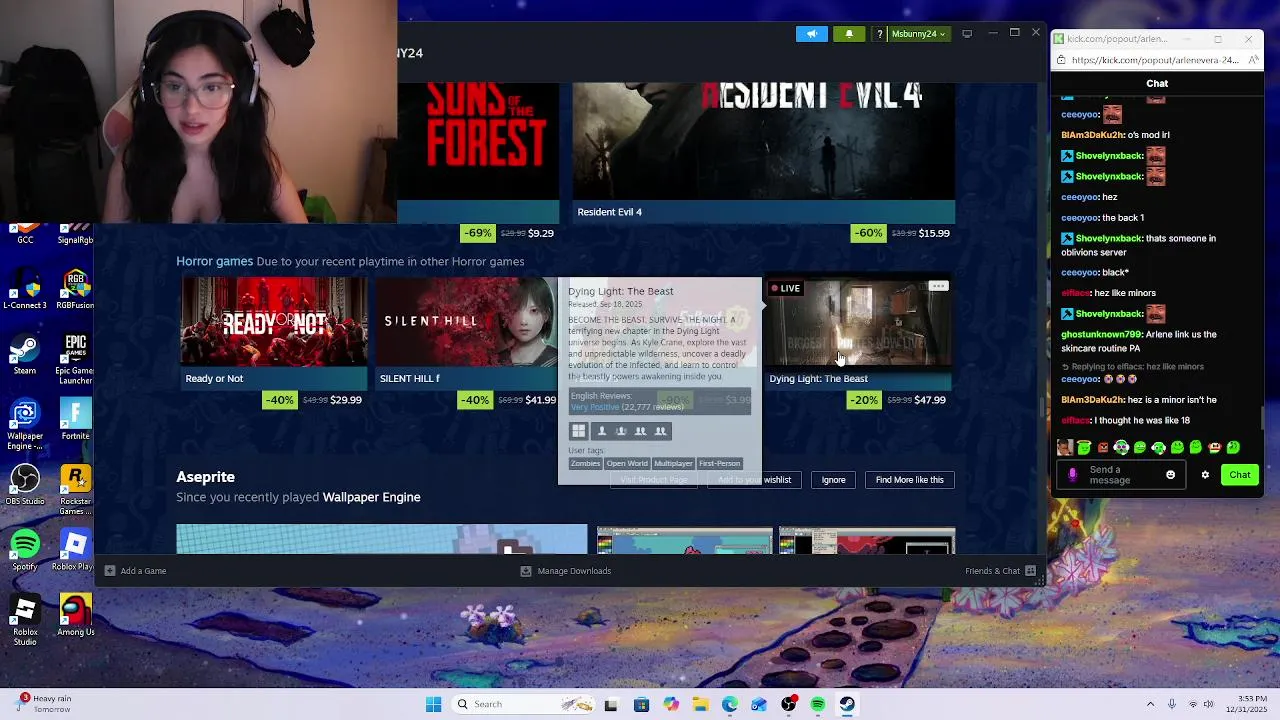
Task: Open Kick chat settings gear
Action: 1205,475
